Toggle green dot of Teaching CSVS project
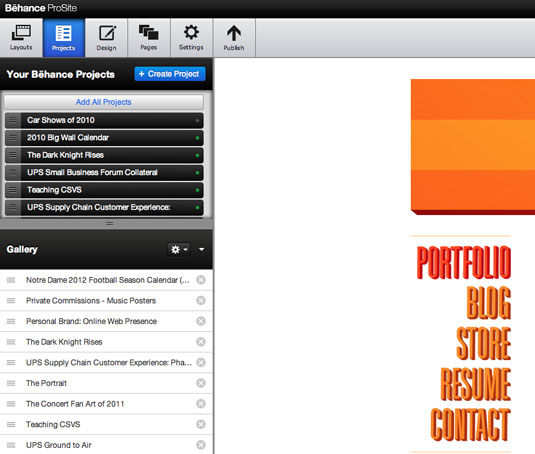This screenshot has height=454, width=535. pos(197,190)
